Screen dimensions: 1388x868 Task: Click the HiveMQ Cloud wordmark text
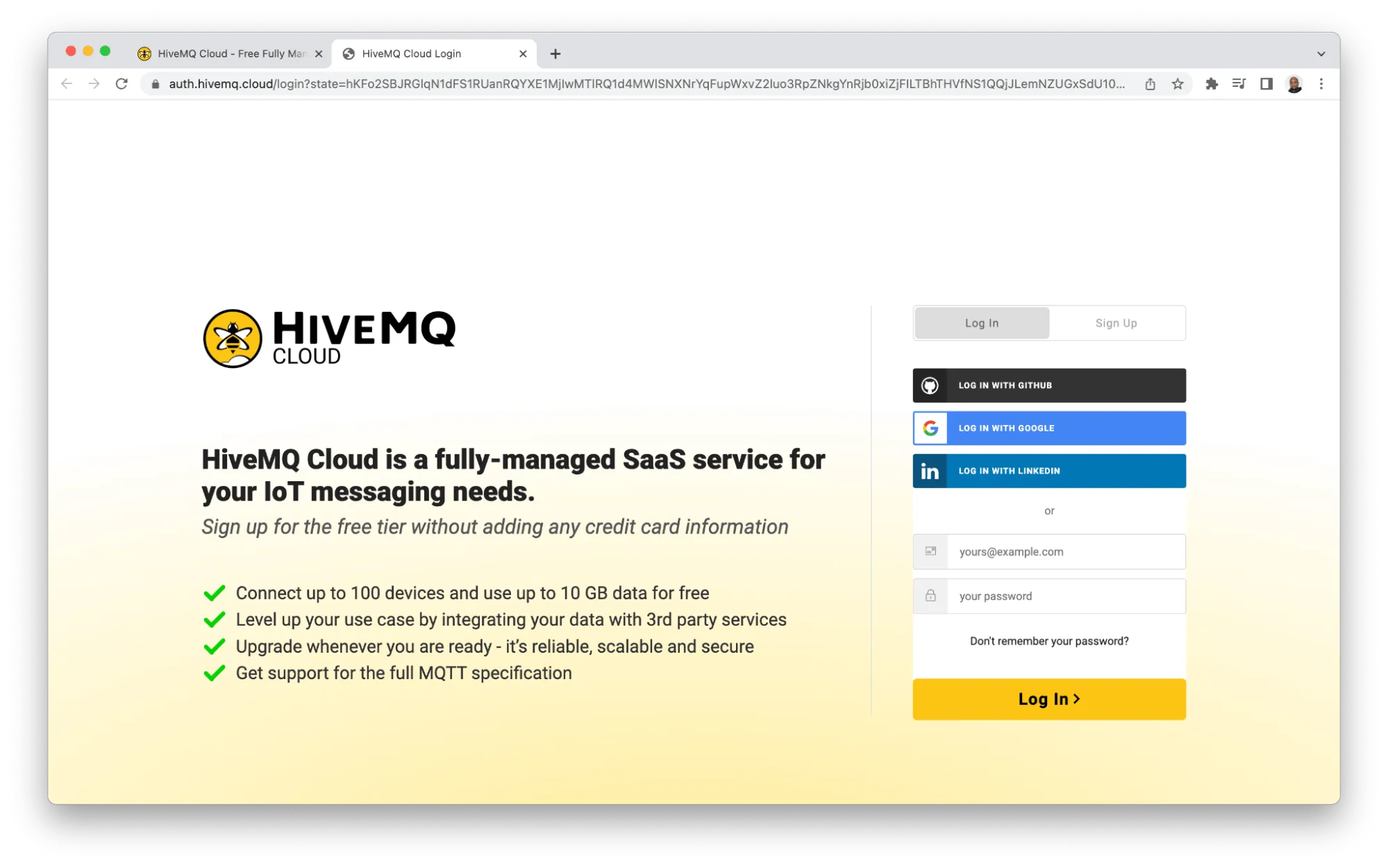point(364,337)
